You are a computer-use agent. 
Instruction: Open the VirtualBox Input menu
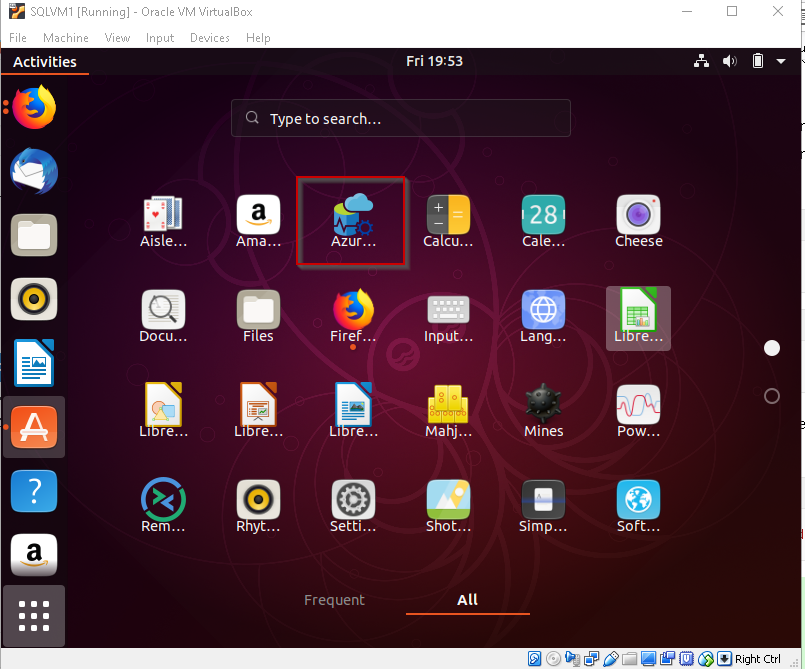160,37
